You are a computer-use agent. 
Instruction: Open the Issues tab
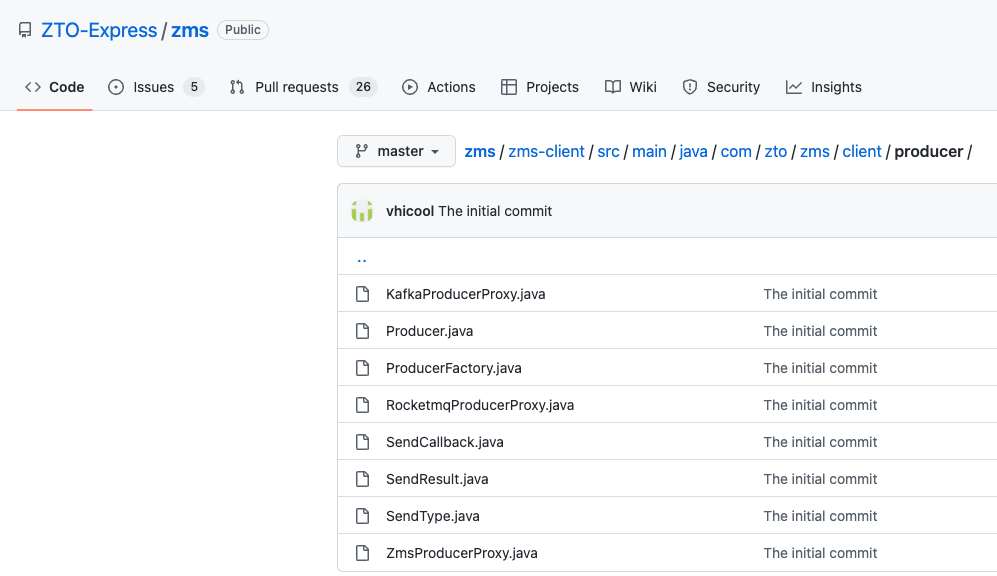click(x=155, y=87)
